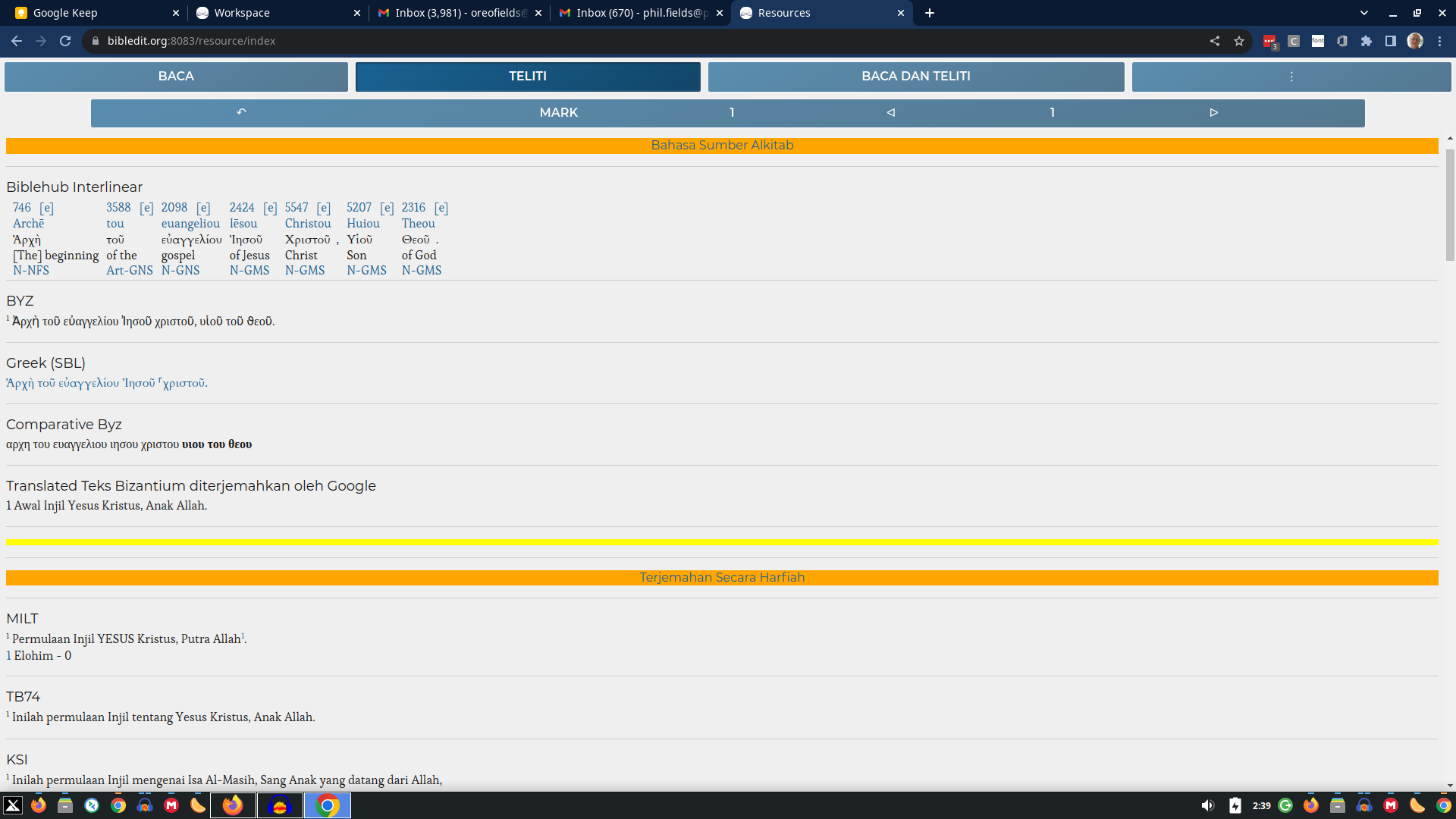Toggle the browser side panel icon

click(1391, 41)
